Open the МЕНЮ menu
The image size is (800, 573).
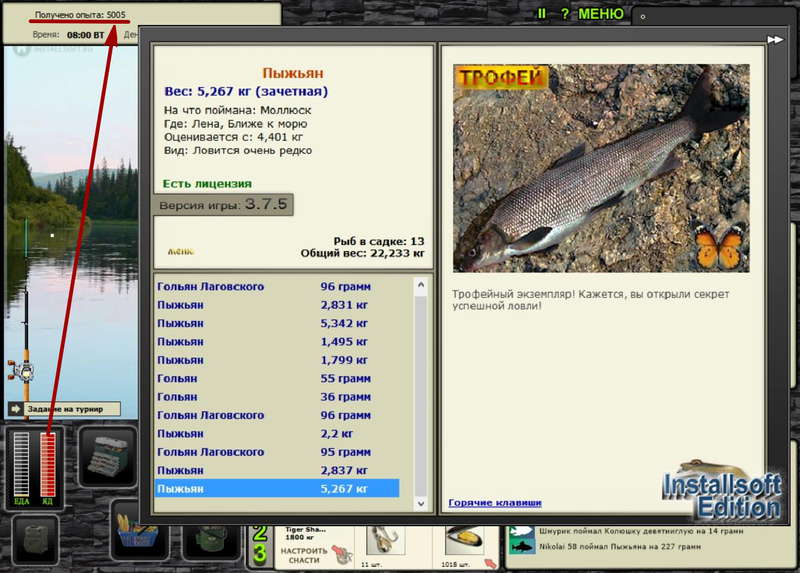point(600,14)
